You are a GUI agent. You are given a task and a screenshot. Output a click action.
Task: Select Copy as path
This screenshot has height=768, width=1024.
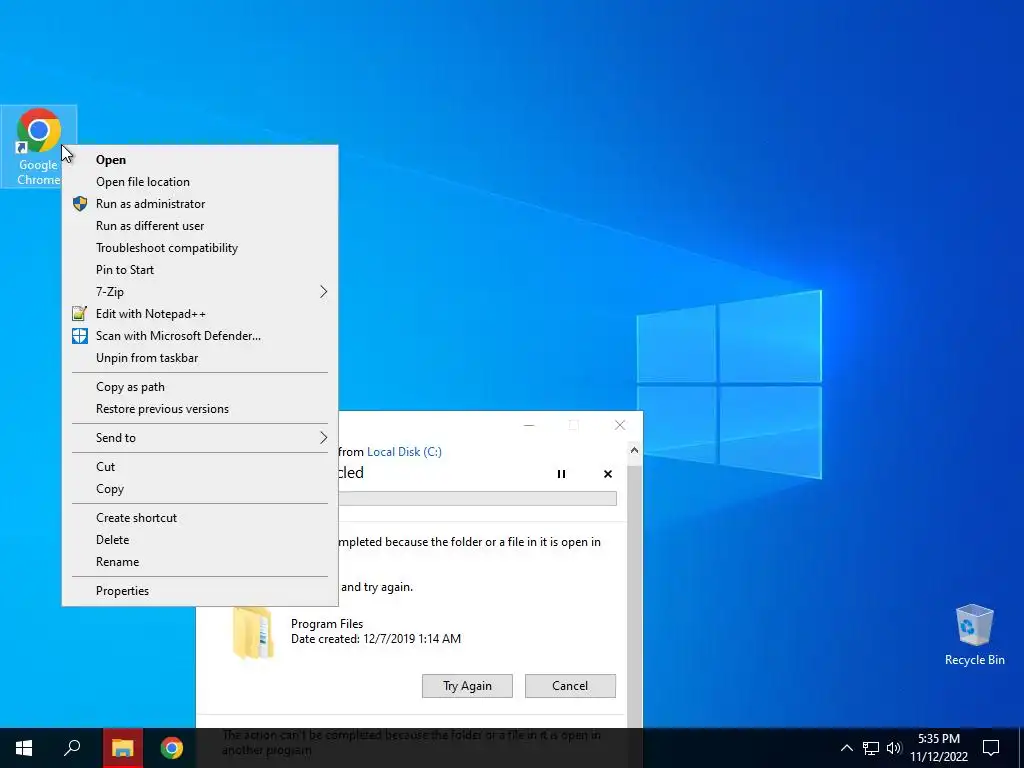click(x=200, y=387)
